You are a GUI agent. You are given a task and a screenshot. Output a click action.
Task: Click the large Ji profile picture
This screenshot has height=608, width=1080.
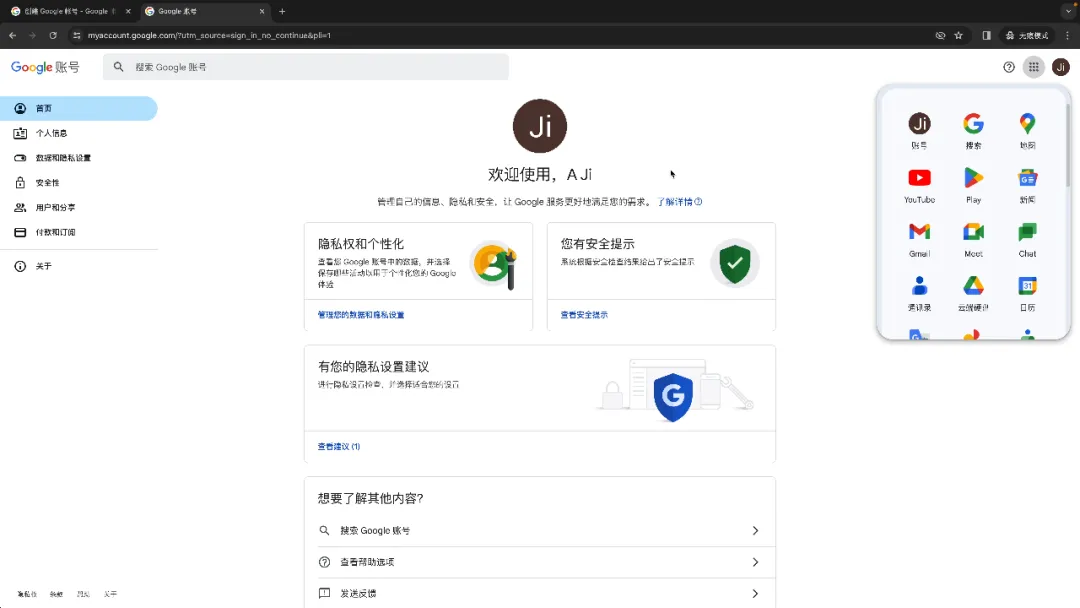539,126
